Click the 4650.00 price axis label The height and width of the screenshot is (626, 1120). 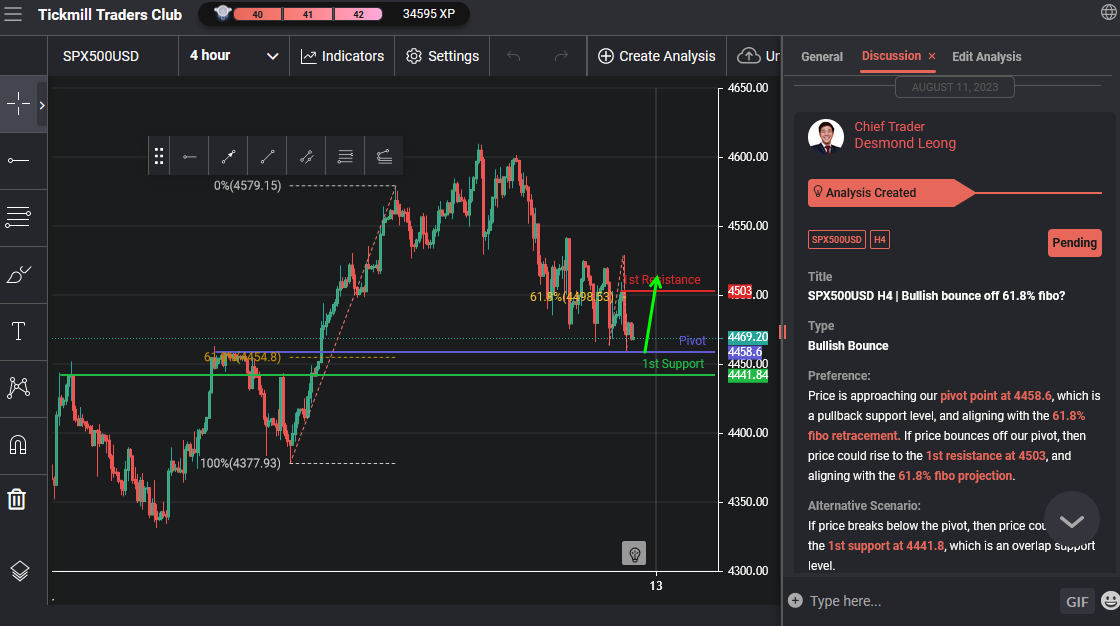748,88
